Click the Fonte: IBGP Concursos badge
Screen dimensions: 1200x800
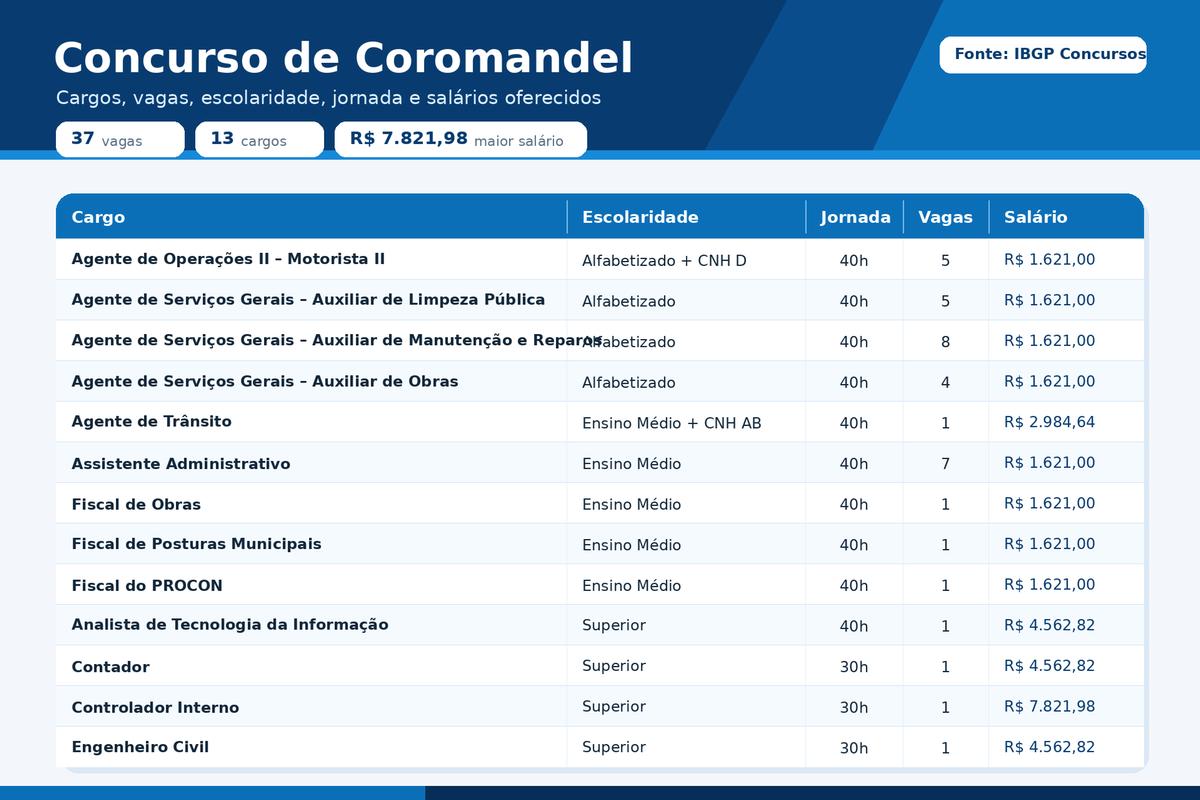1043,54
